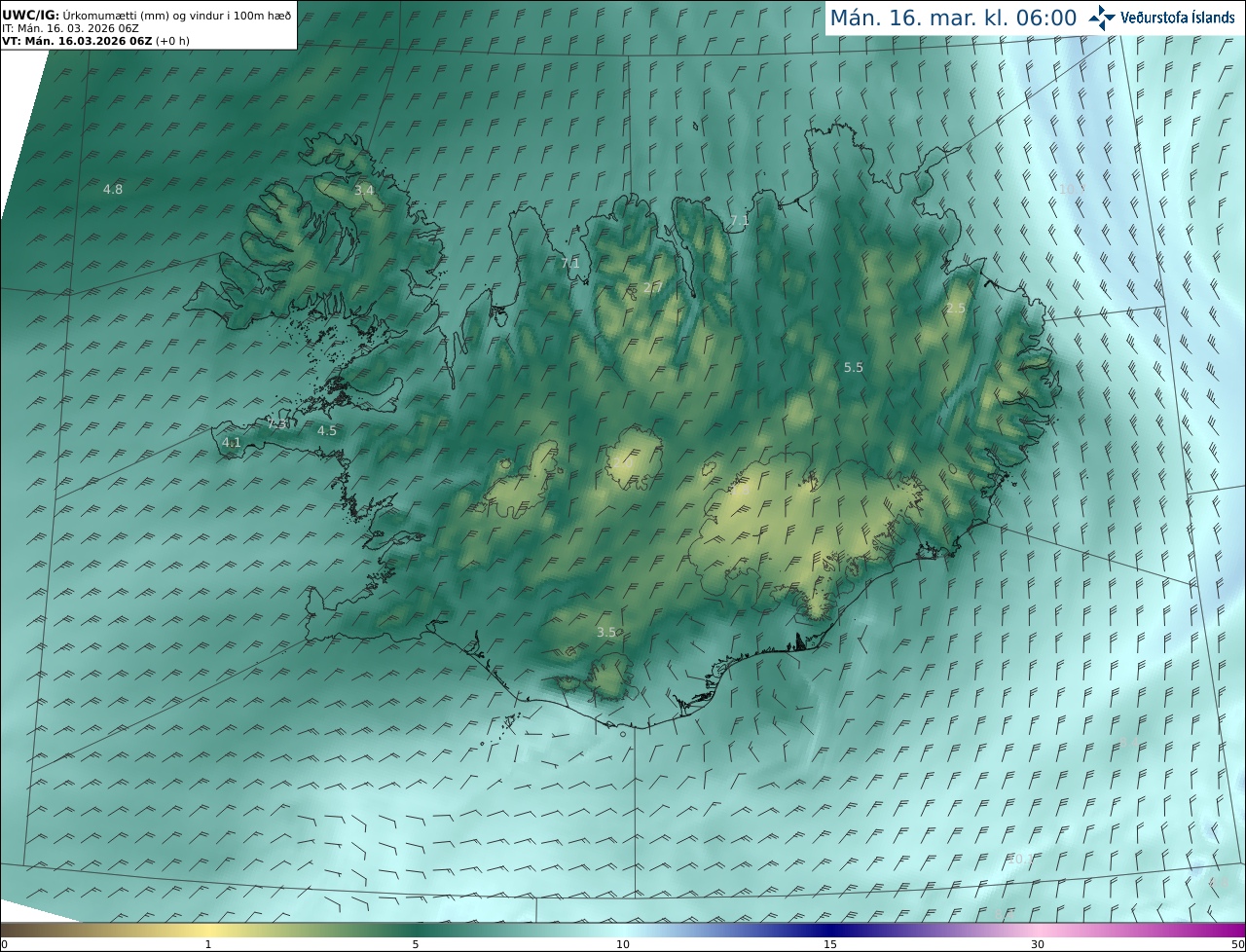The height and width of the screenshot is (952, 1246).
Task: Click the UWC/IG Úrkomumætti title line
Action: (x=146, y=16)
